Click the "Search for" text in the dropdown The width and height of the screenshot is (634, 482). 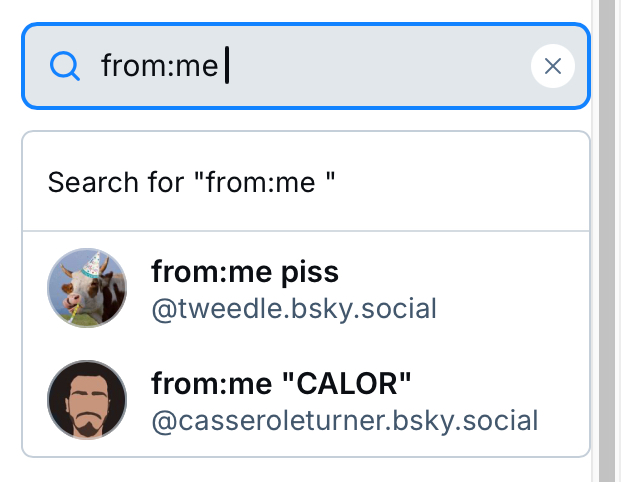click(115, 183)
